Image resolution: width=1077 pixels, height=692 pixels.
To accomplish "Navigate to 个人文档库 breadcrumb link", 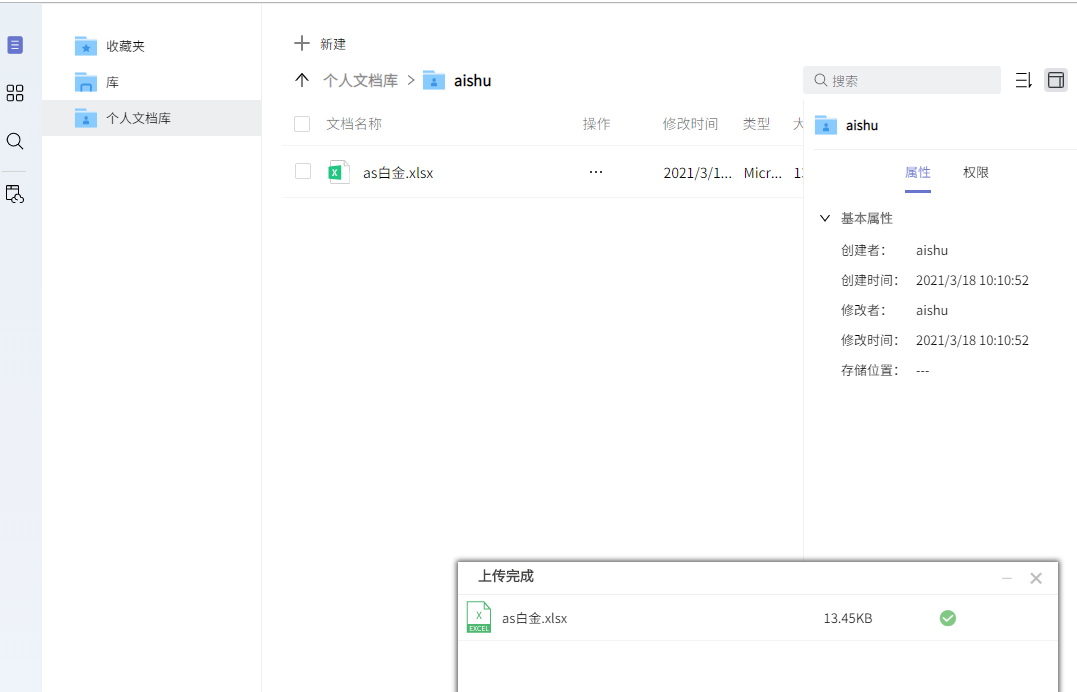I will (361, 80).
